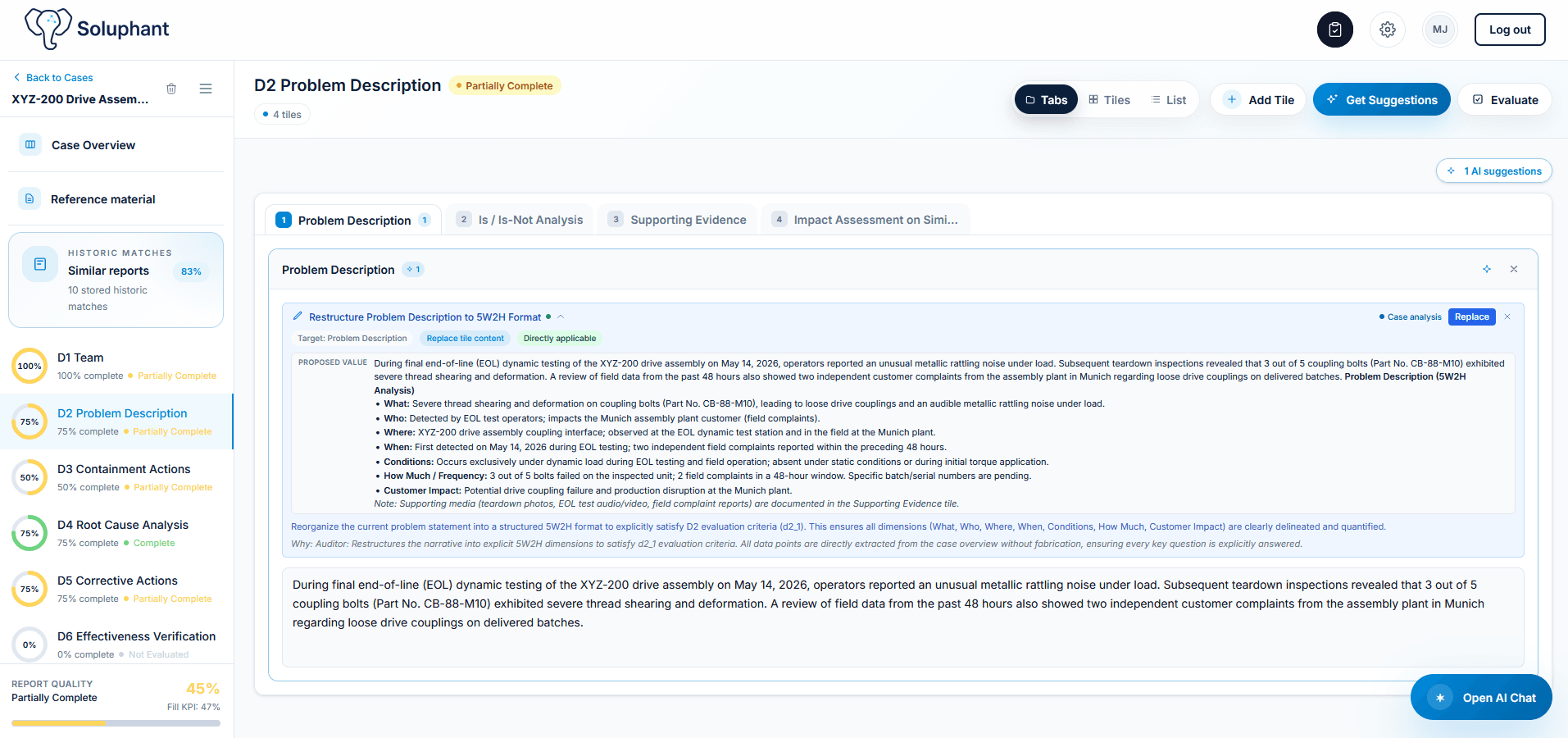Click the report quality 45% value
The height and width of the screenshot is (738, 1568).
(x=202, y=689)
